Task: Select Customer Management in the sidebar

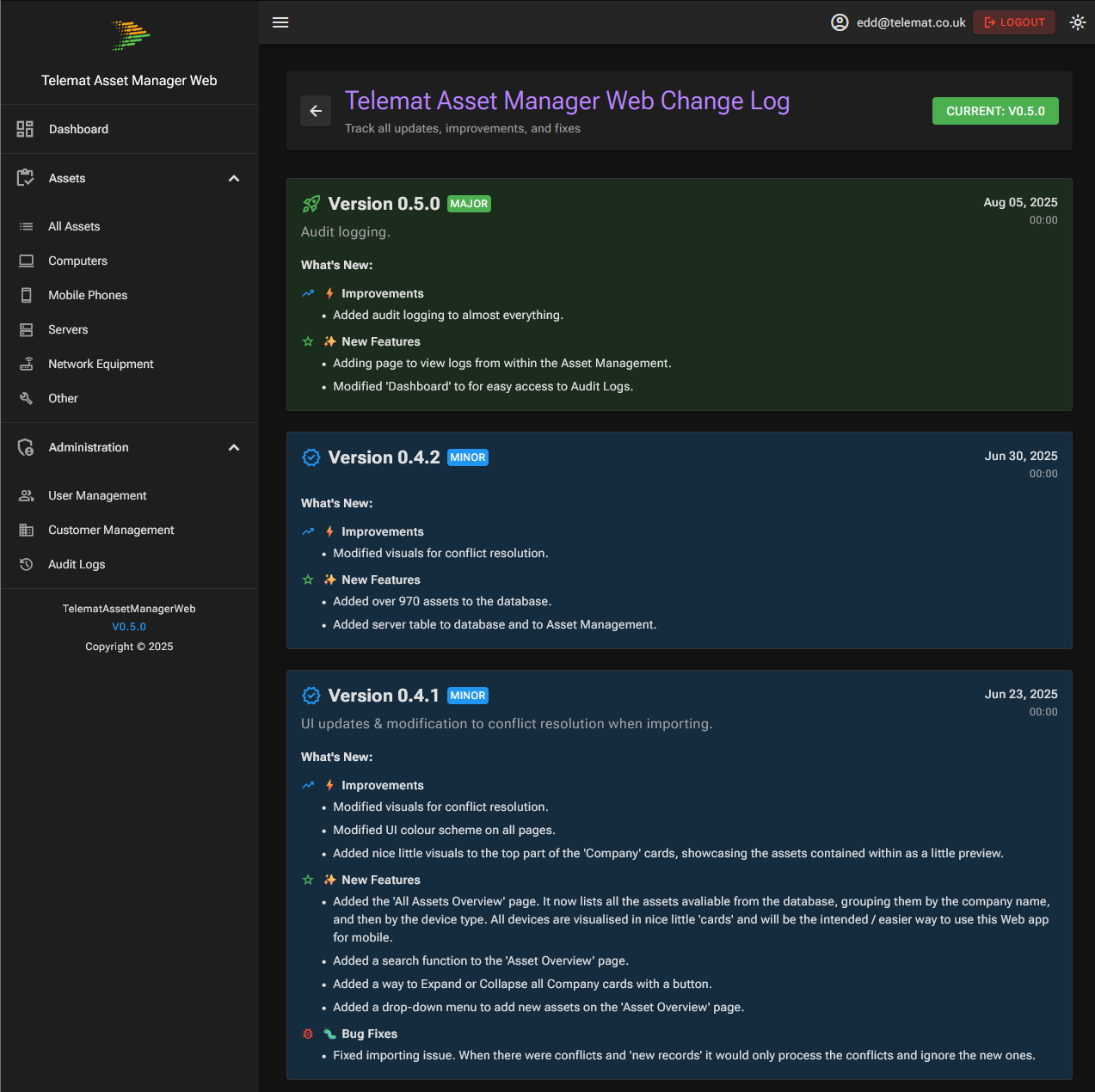Action: [x=110, y=530]
